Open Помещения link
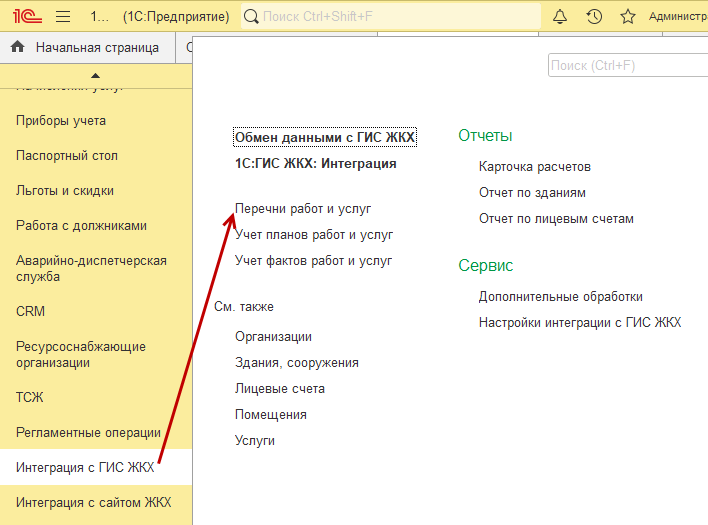The image size is (708, 525). 270,414
